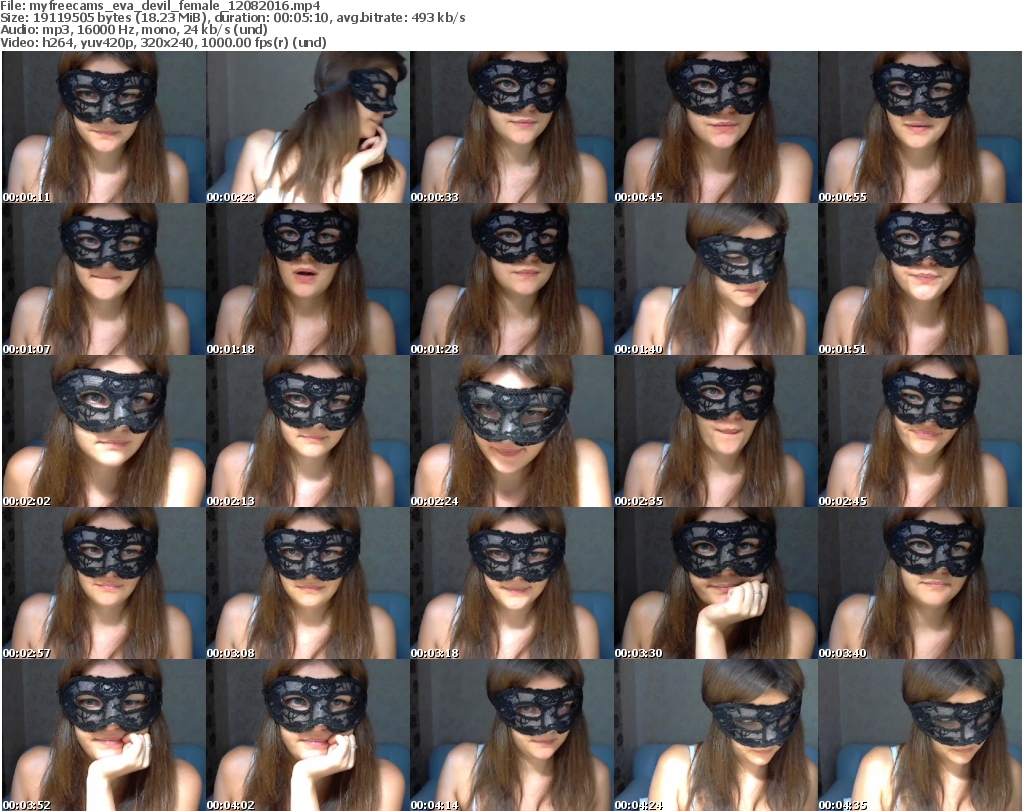Open the thumbnail at 00:04:35
Image resolution: width=1024 pixels, height=811 pixels.
click(x=920, y=735)
